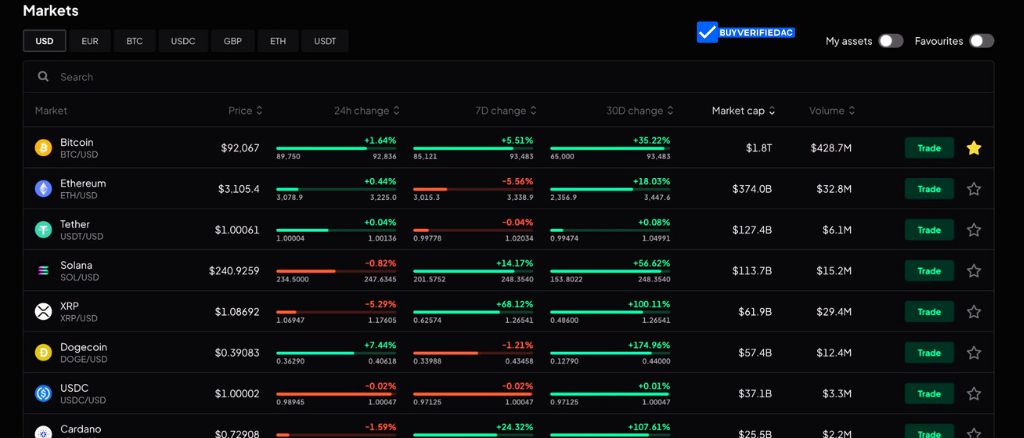Click into the Search markets field

[x=508, y=76]
